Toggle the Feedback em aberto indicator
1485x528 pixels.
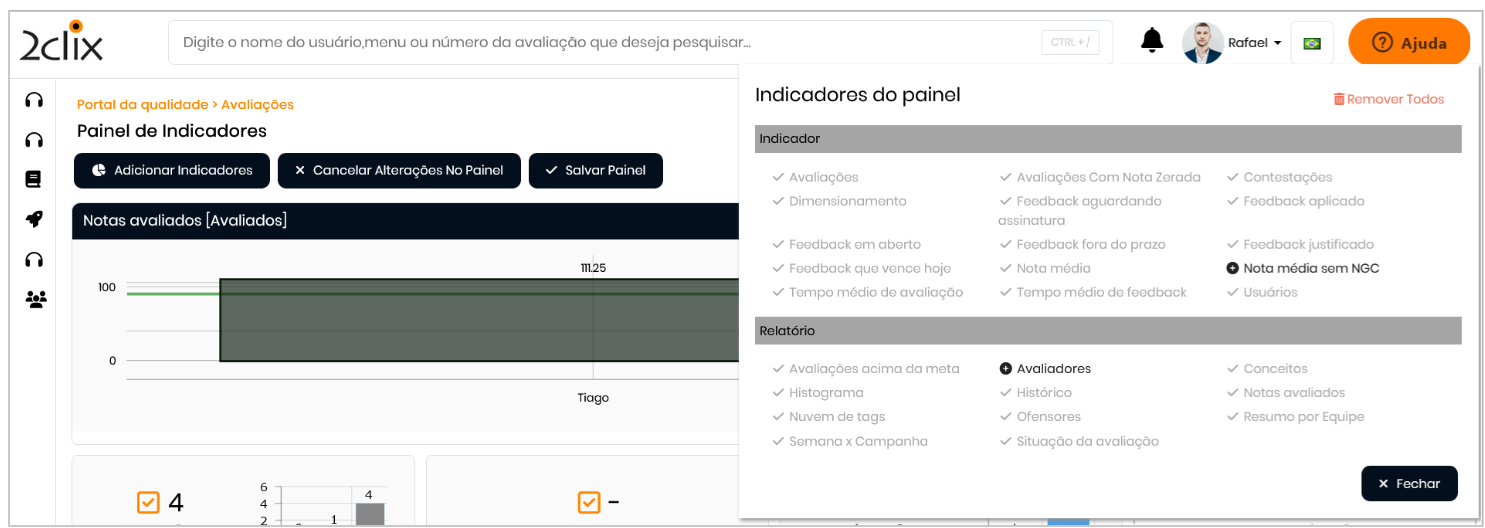coord(854,245)
